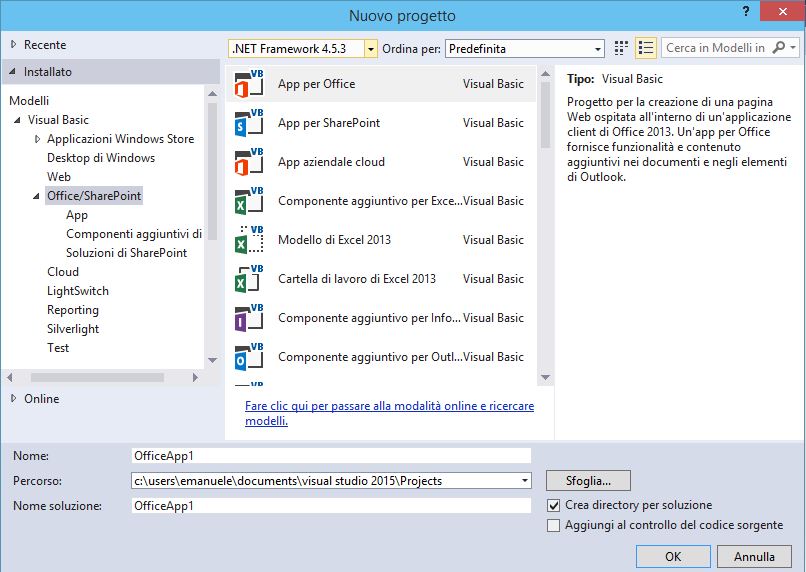The width and height of the screenshot is (806, 572).
Task: Click category tree scrollbar down arrow
Action: (x=212, y=360)
